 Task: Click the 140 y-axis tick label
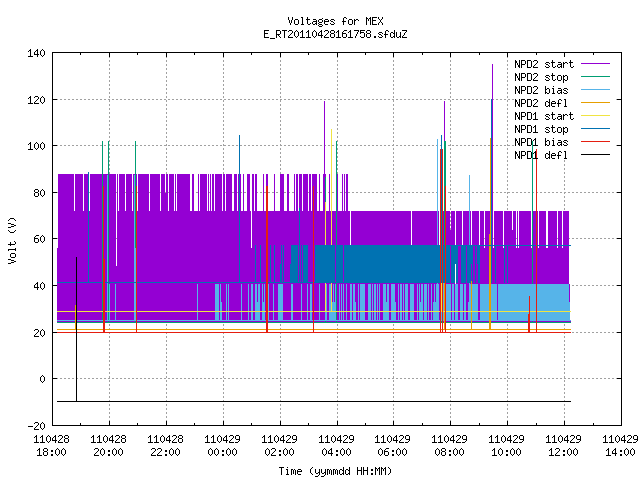tap(36, 53)
